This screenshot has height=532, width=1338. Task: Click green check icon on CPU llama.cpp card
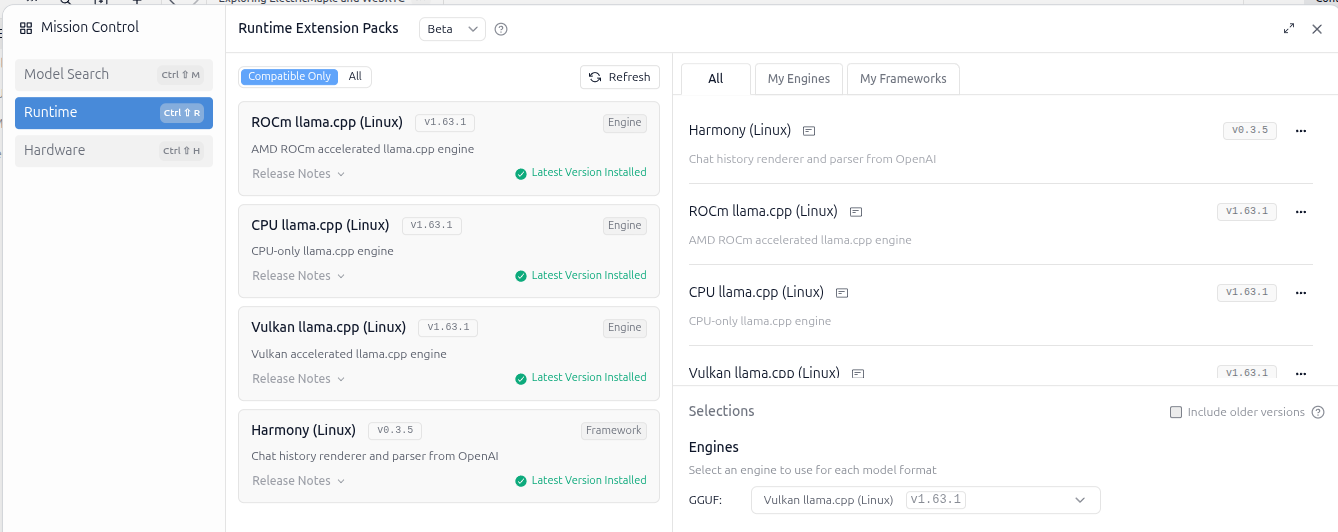(521, 276)
